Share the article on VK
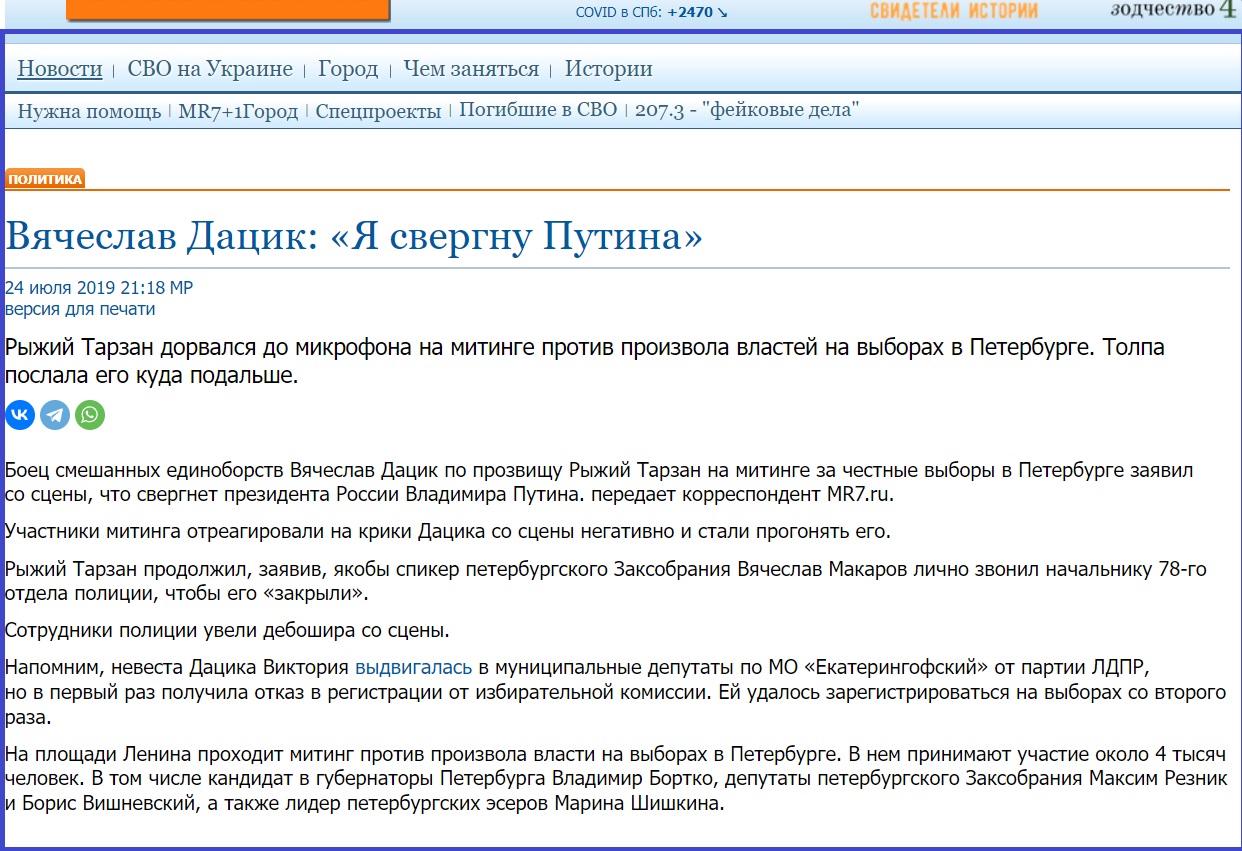 (x=20, y=415)
